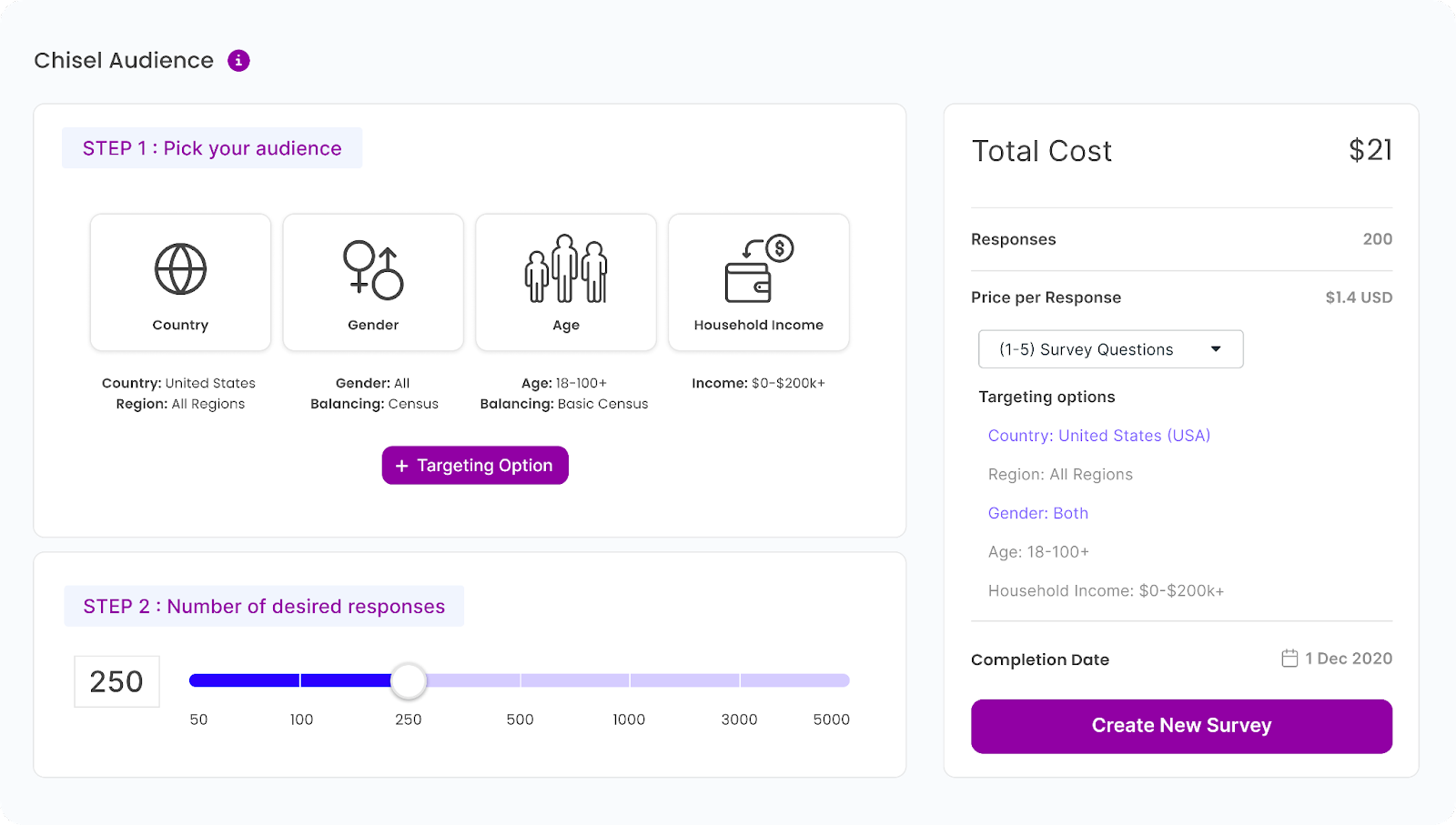
Task: Select the Household Income targeting card
Action: pyautogui.click(x=758, y=283)
